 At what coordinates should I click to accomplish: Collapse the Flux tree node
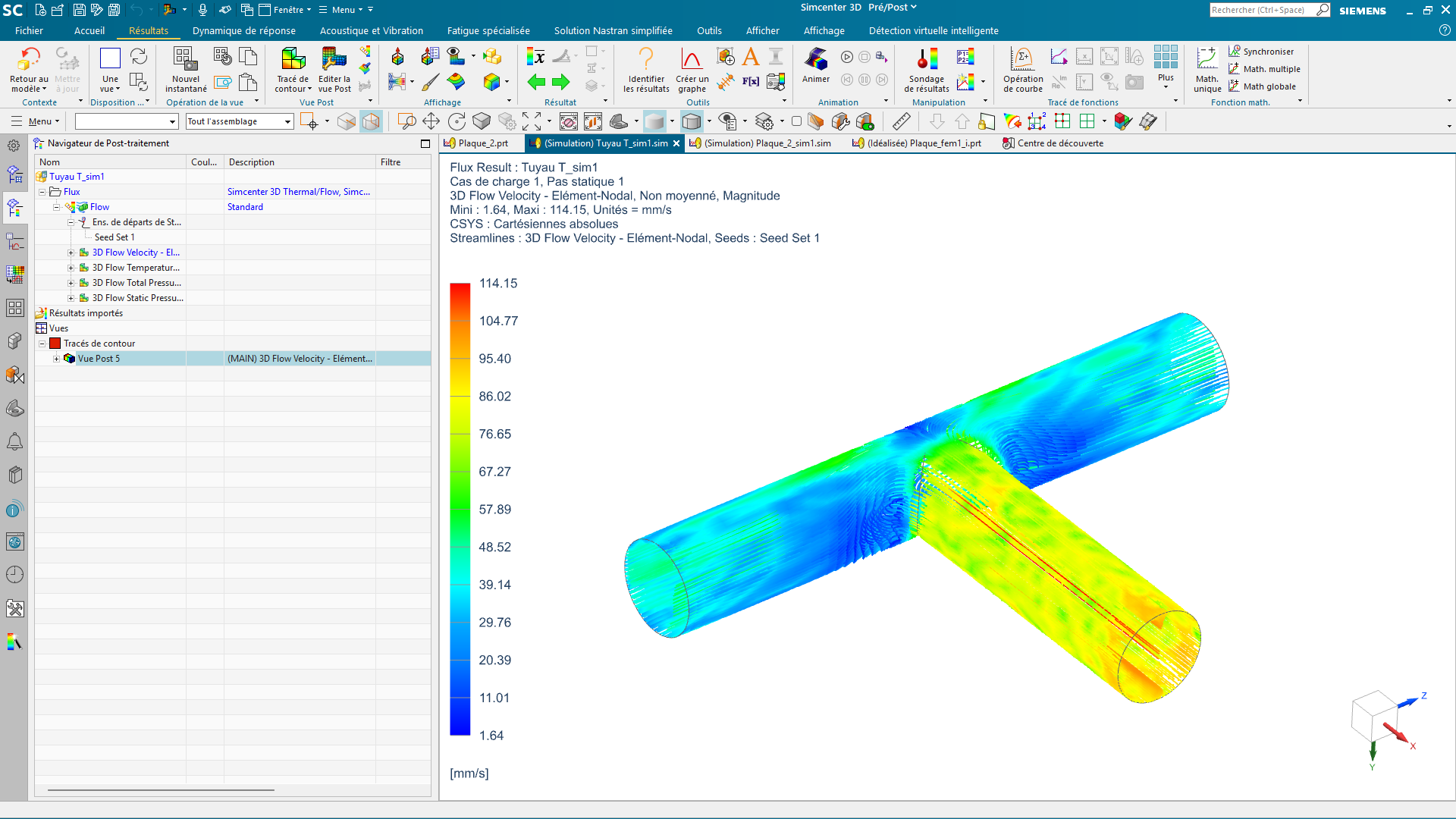click(42, 192)
